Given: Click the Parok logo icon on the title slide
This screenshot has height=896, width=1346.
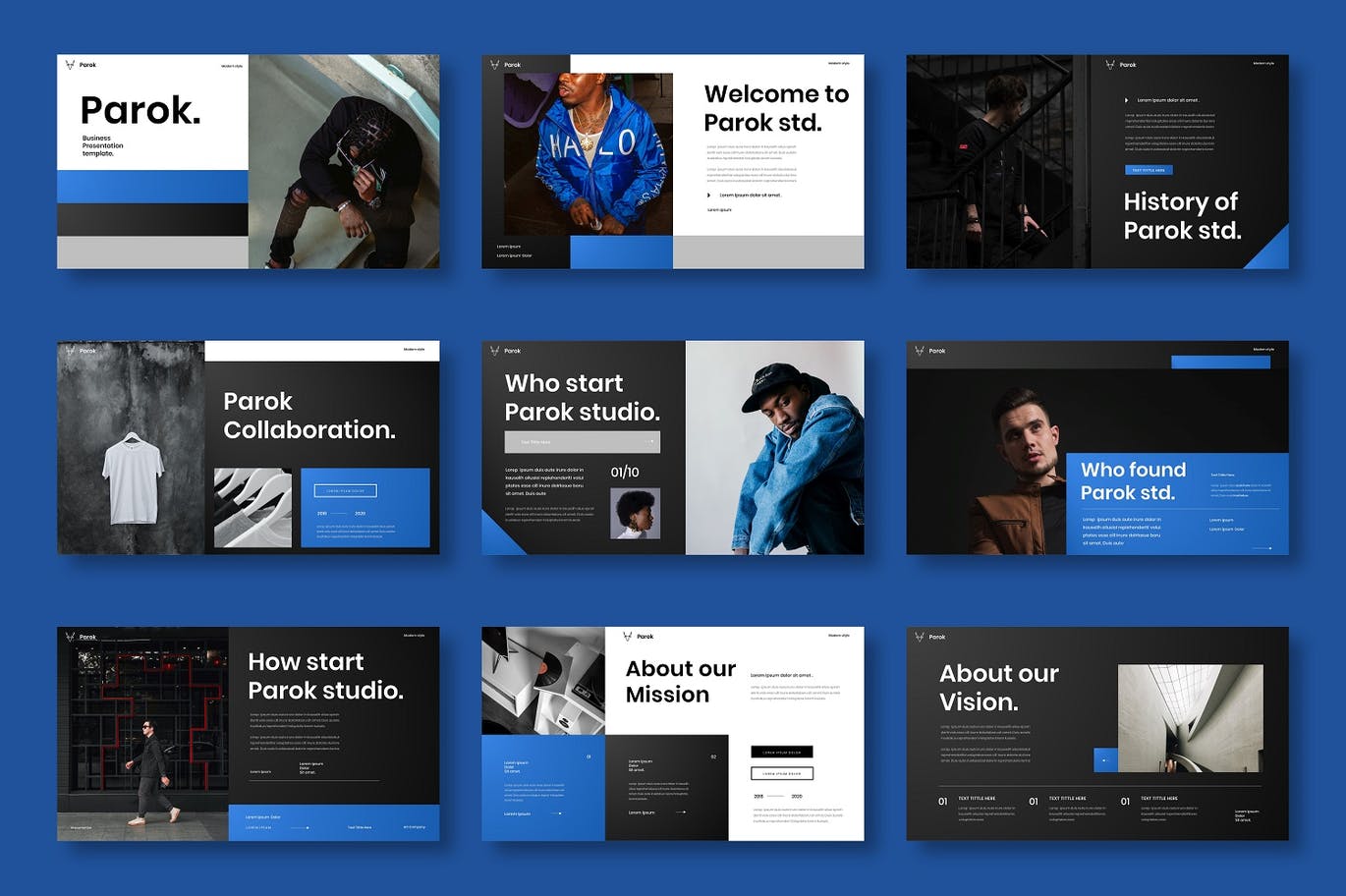Looking at the screenshot, I should tap(70, 65).
